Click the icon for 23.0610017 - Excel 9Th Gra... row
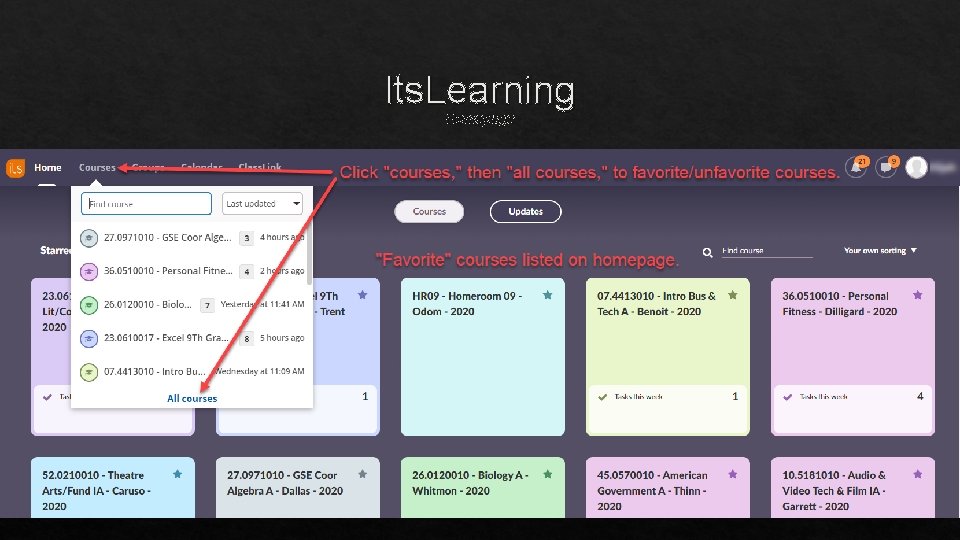Viewport: 960px width, 540px height. pyautogui.click(x=89, y=338)
